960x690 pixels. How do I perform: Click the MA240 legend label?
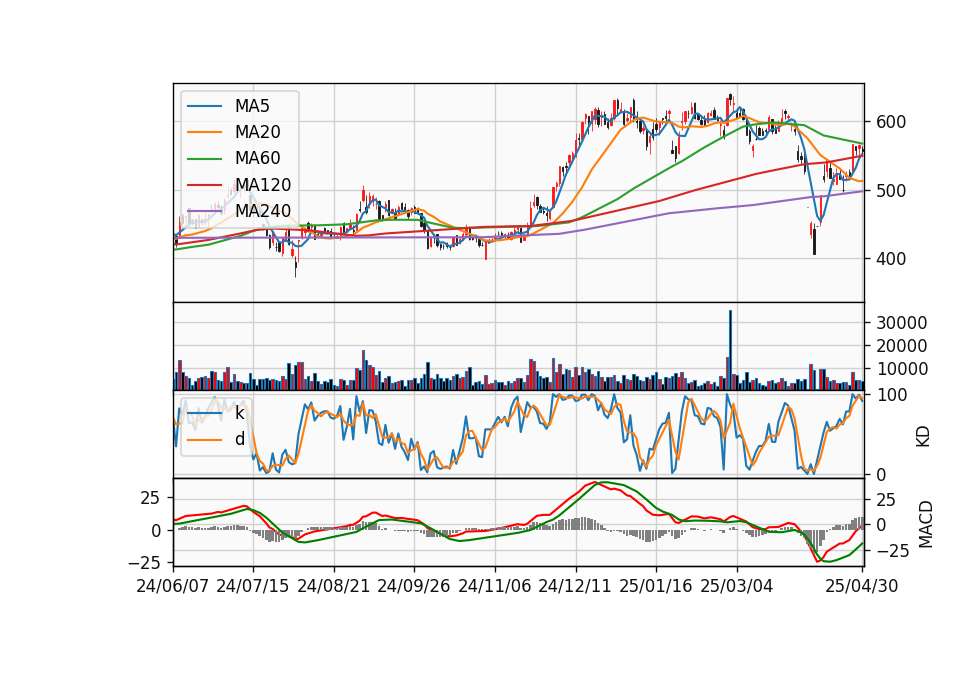[263, 211]
